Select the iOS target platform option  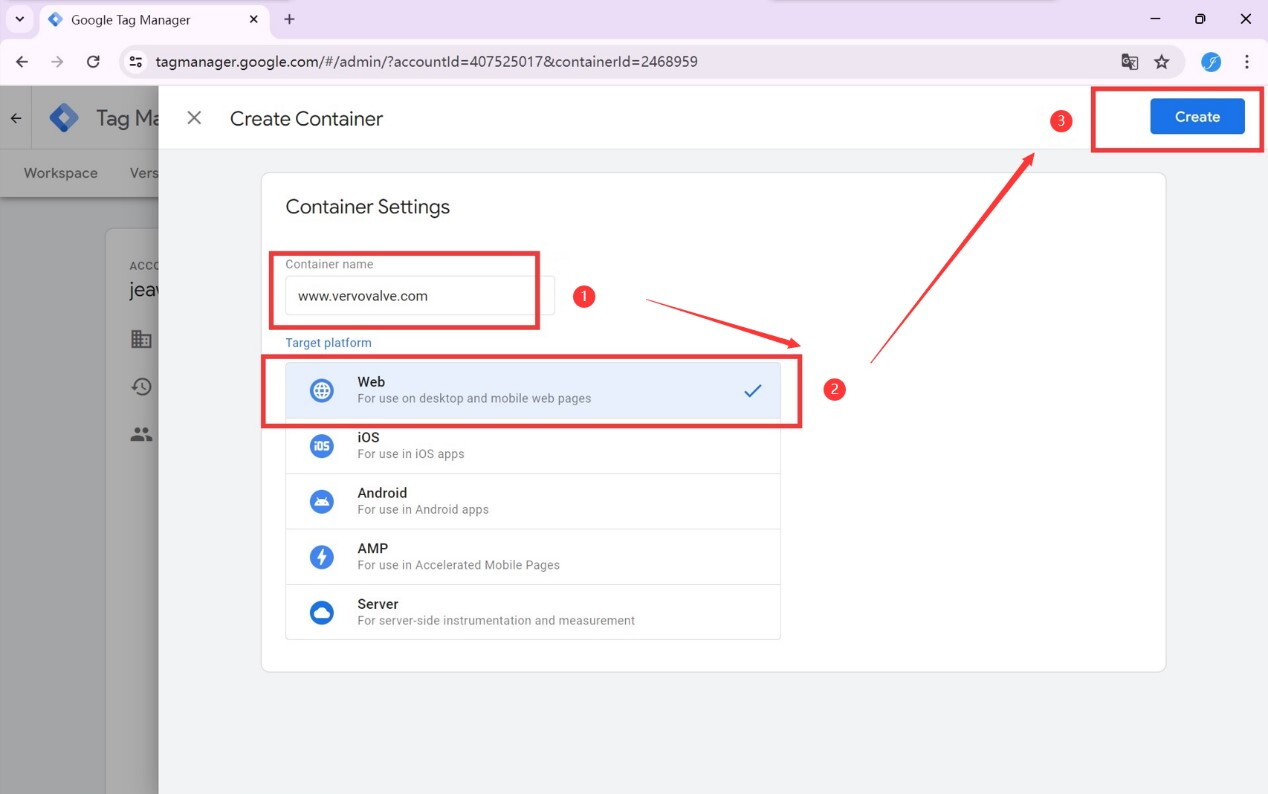tap(532, 446)
